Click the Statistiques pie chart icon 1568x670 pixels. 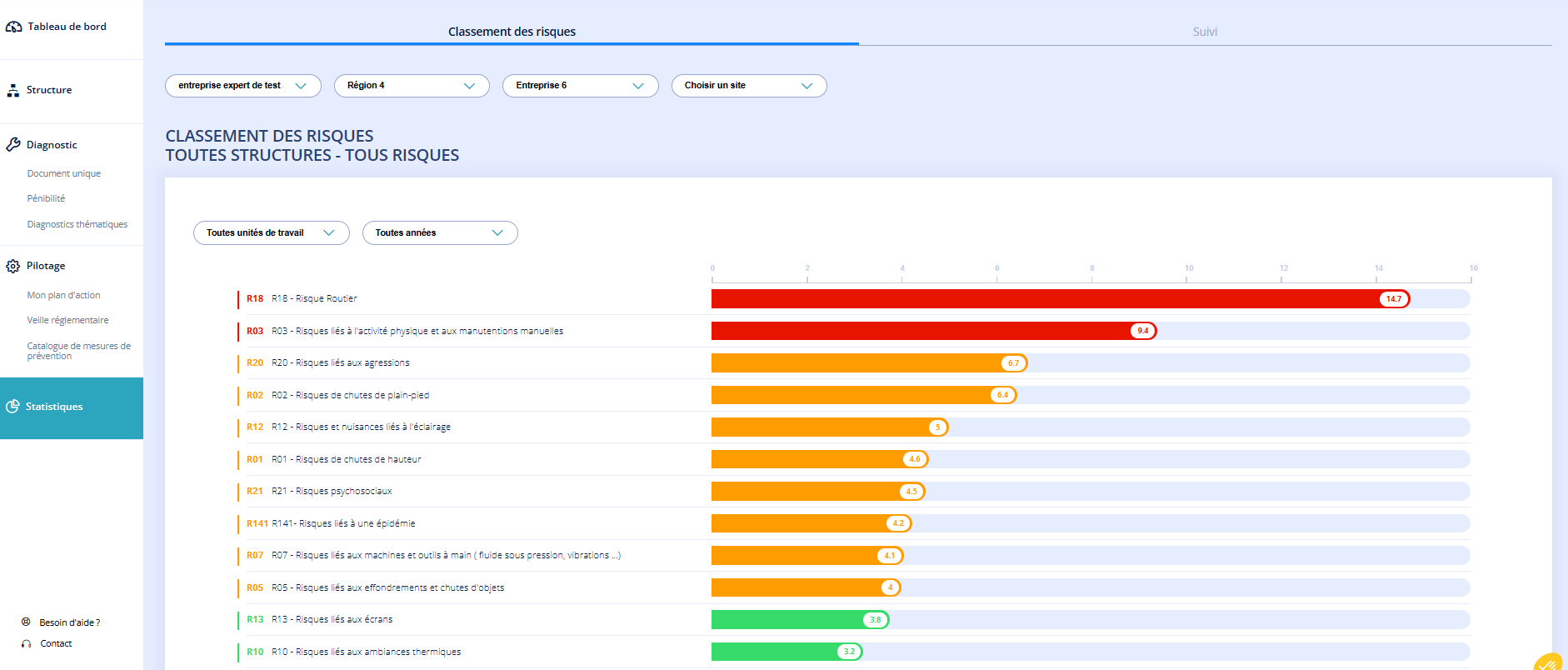tap(12, 407)
